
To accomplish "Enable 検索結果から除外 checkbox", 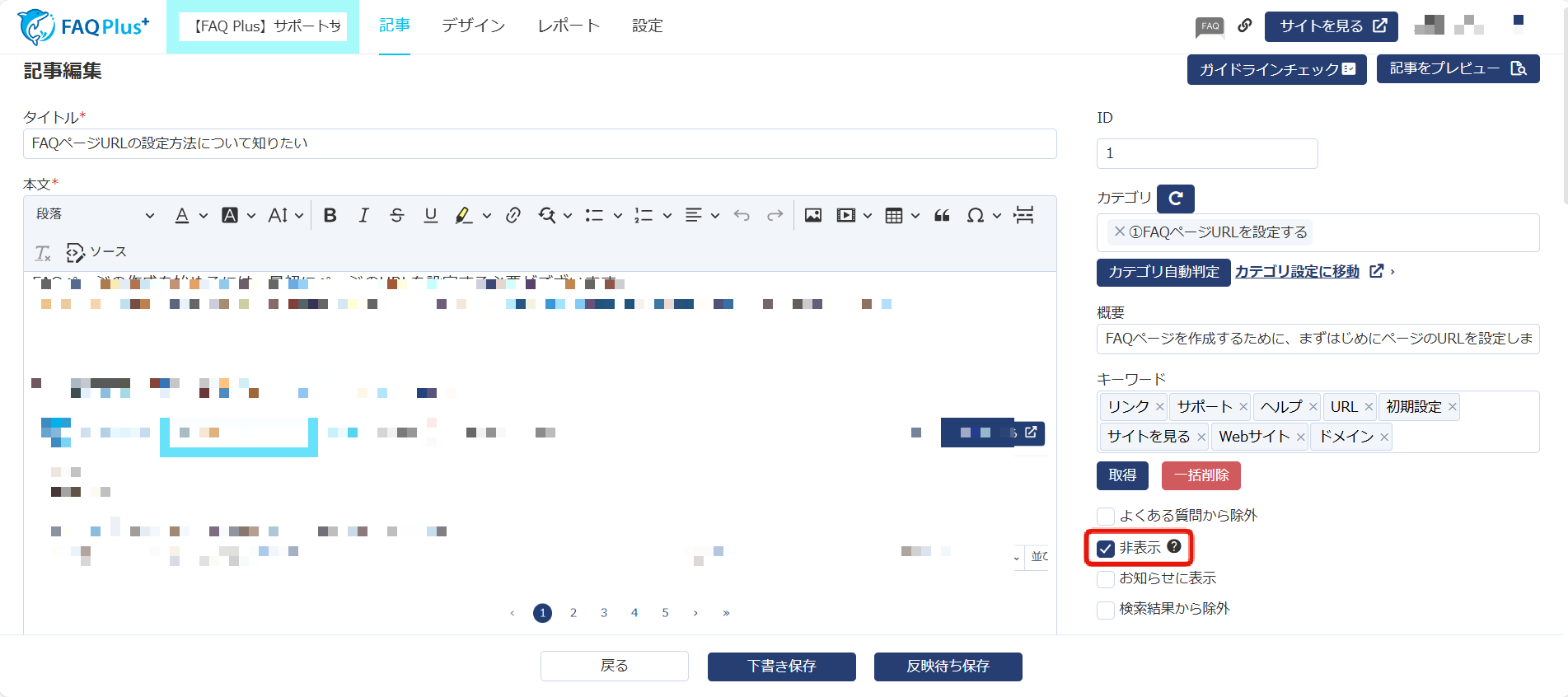I will pos(1106,610).
